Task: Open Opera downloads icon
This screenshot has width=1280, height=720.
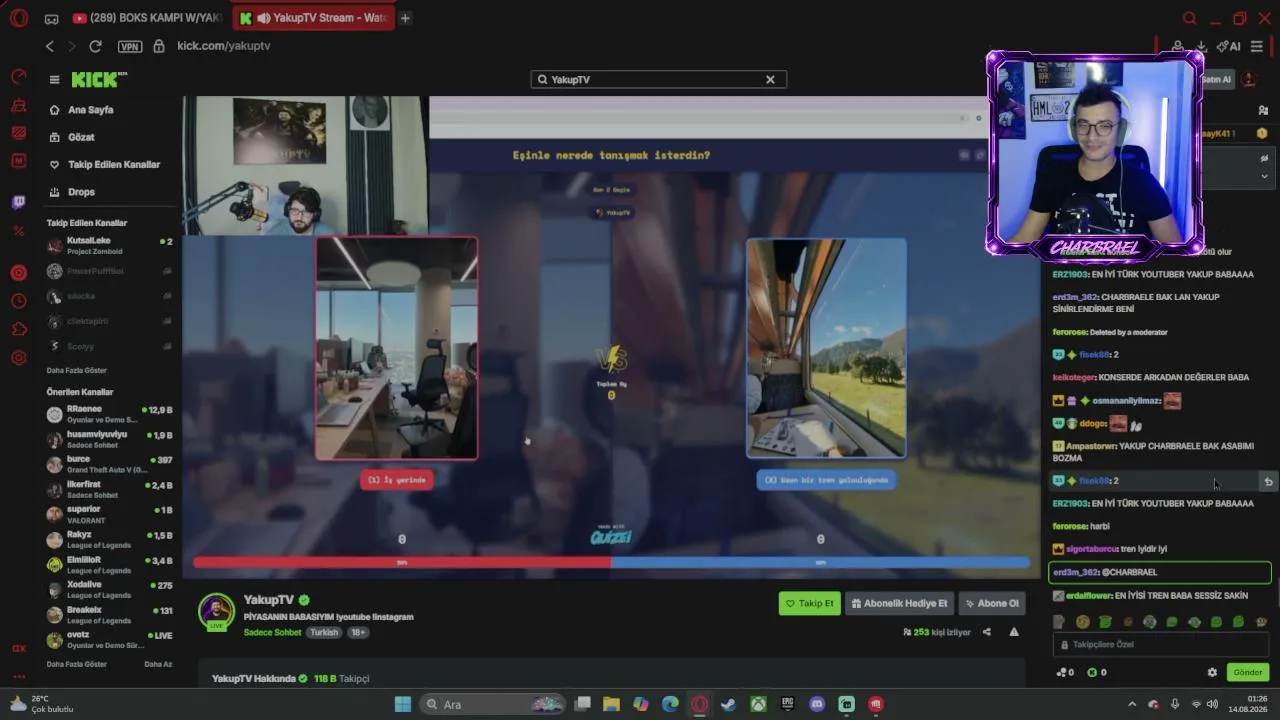Action: pos(1201,46)
